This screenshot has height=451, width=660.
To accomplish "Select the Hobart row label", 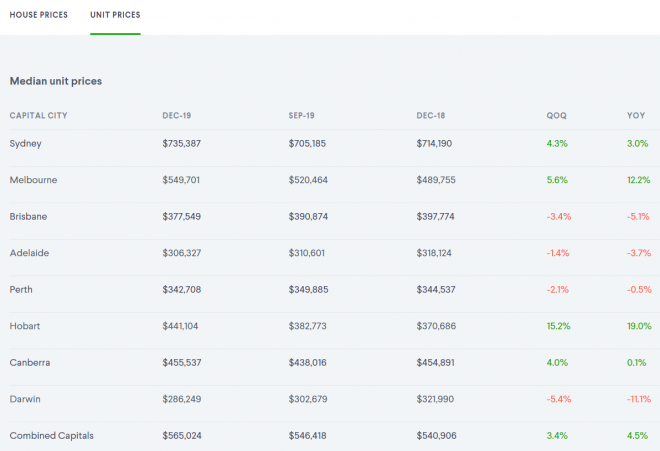I will pyautogui.click(x=25, y=326).
